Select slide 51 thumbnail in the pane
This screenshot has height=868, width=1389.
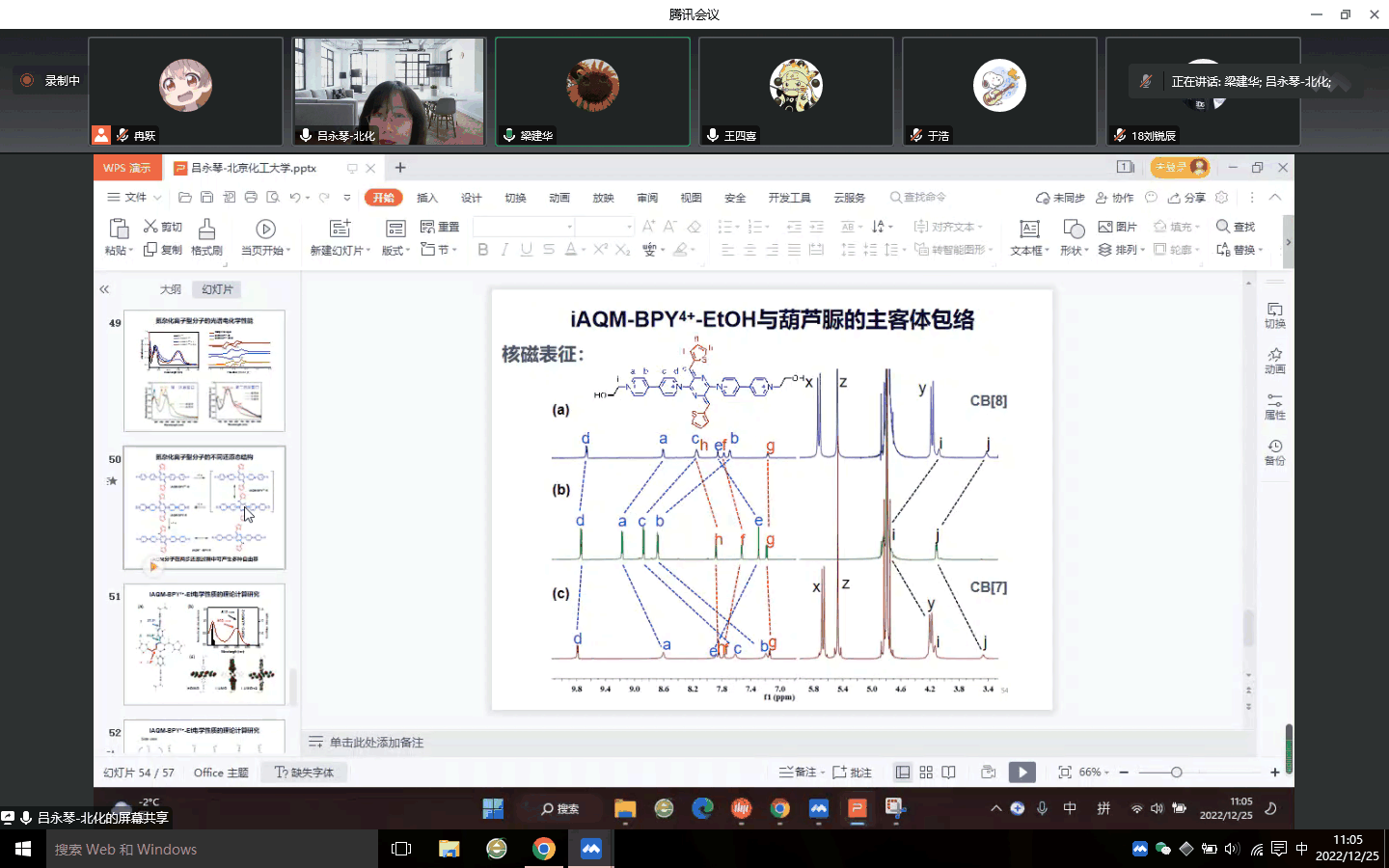[203, 644]
